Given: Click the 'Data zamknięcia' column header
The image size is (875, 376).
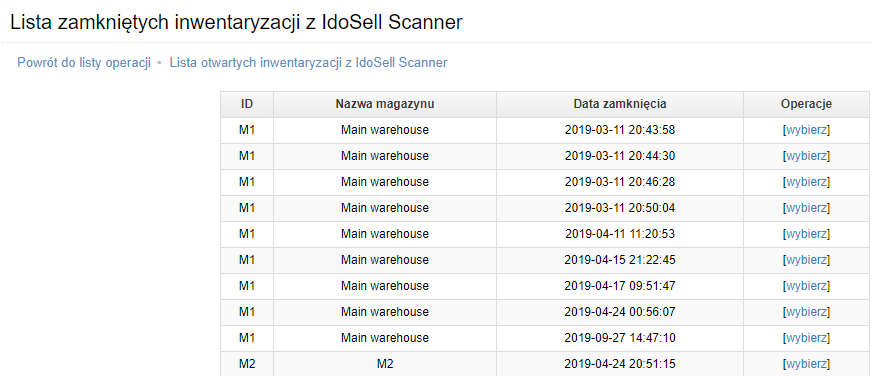Looking at the screenshot, I should click(620, 104).
